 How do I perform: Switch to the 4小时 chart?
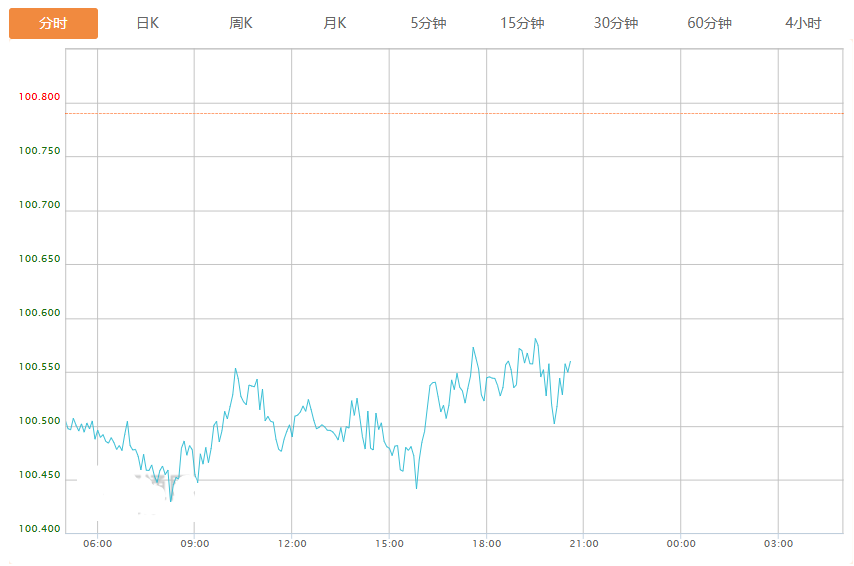(x=803, y=23)
